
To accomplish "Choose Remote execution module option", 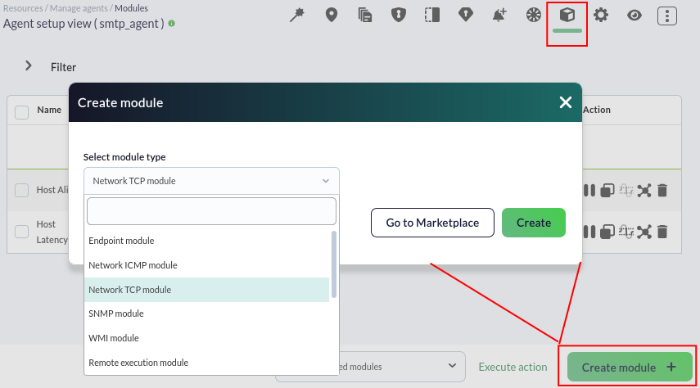I will coord(206,363).
